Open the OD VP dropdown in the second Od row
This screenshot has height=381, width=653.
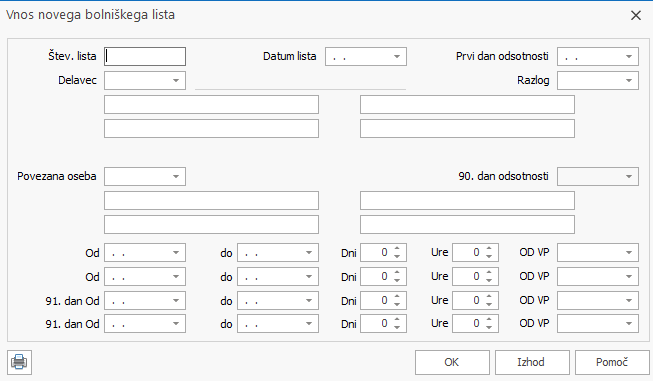click(x=629, y=277)
